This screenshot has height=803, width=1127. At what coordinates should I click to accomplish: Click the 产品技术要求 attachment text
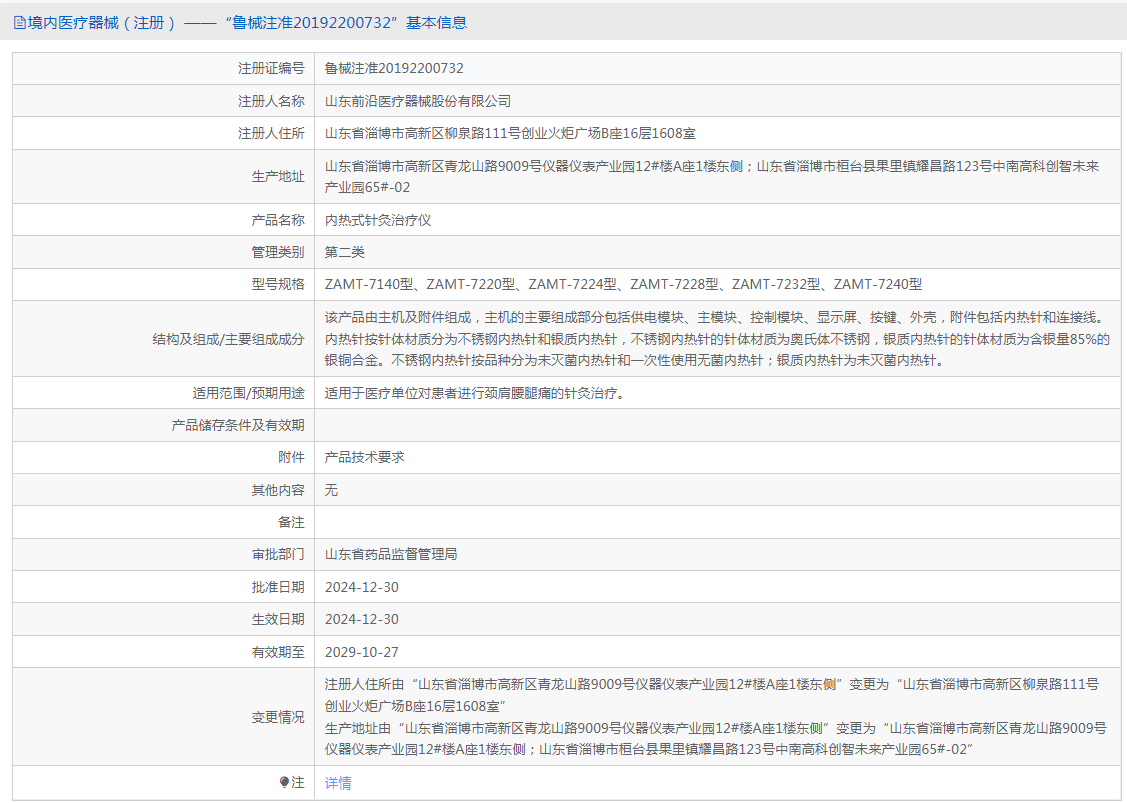coord(364,457)
